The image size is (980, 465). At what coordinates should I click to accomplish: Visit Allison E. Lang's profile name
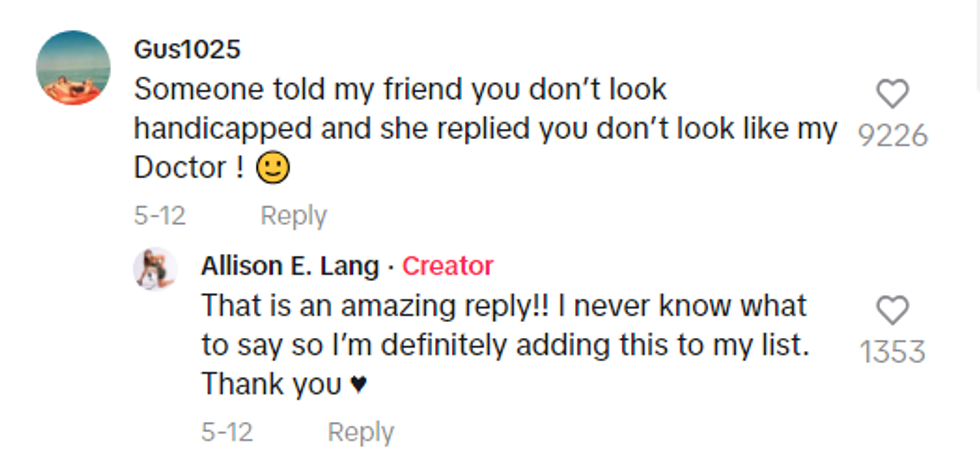(x=290, y=266)
